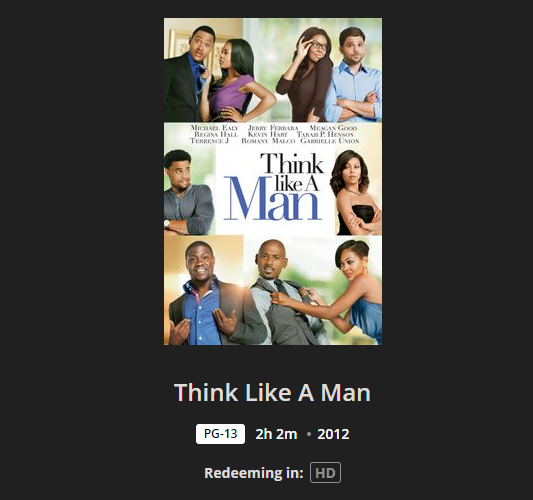Click the woman in black strapless dress
The height and width of the screenshot is (500, 533).
pos(356,194)
